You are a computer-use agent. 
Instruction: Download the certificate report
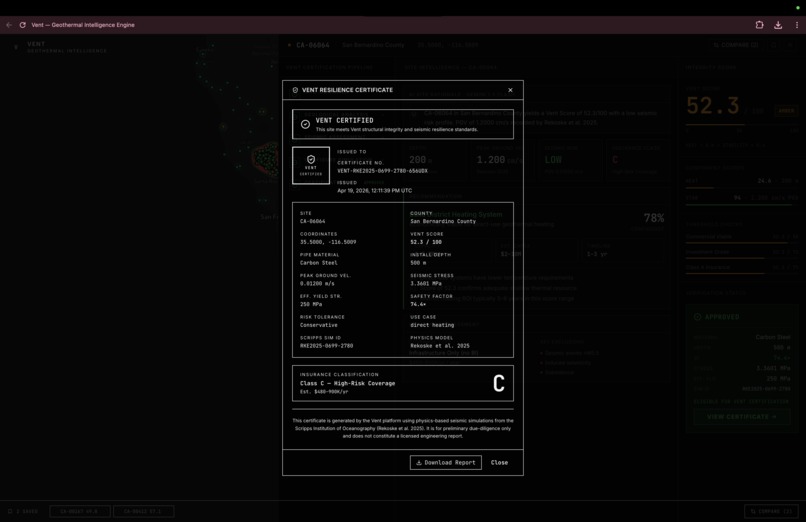pos(446,462)
